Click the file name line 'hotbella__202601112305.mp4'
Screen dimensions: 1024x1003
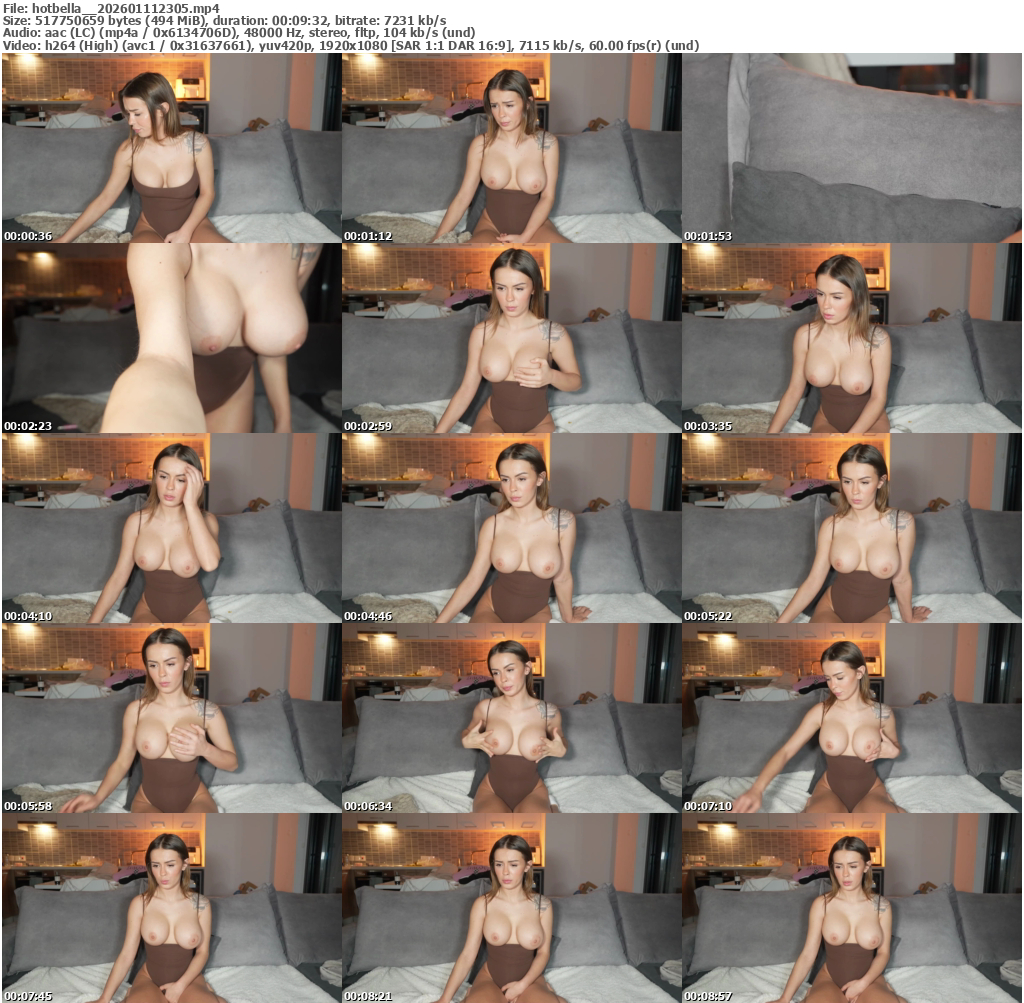click(x=111, y=9)
